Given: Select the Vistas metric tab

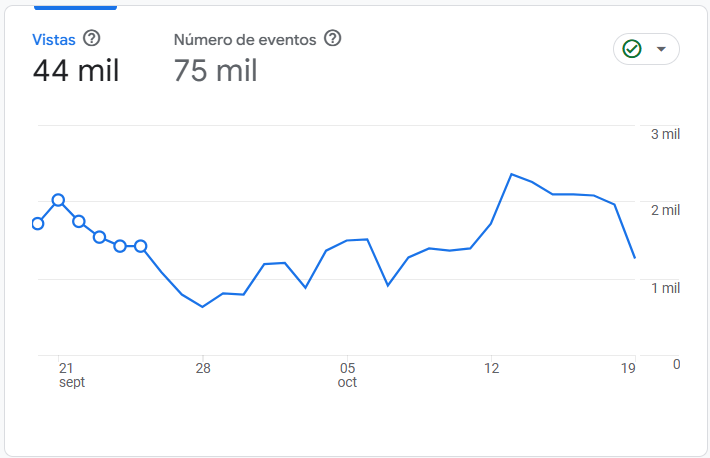Looking at the screenshot, I should [54, 40].
